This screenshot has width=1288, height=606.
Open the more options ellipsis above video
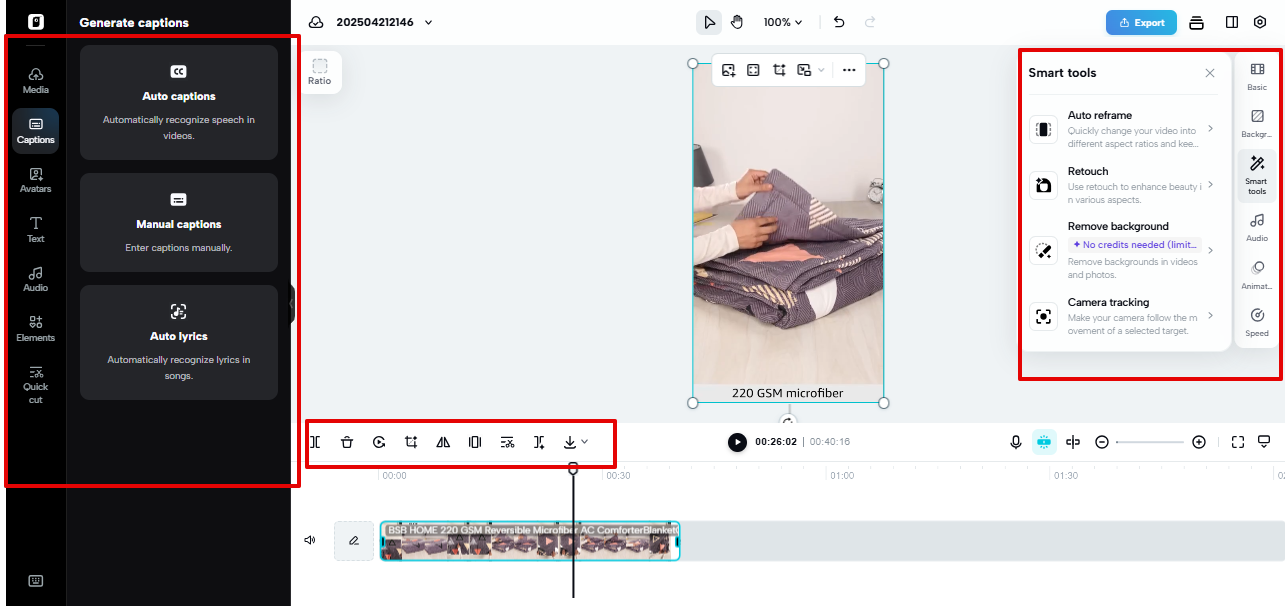(x=849, y=70)
